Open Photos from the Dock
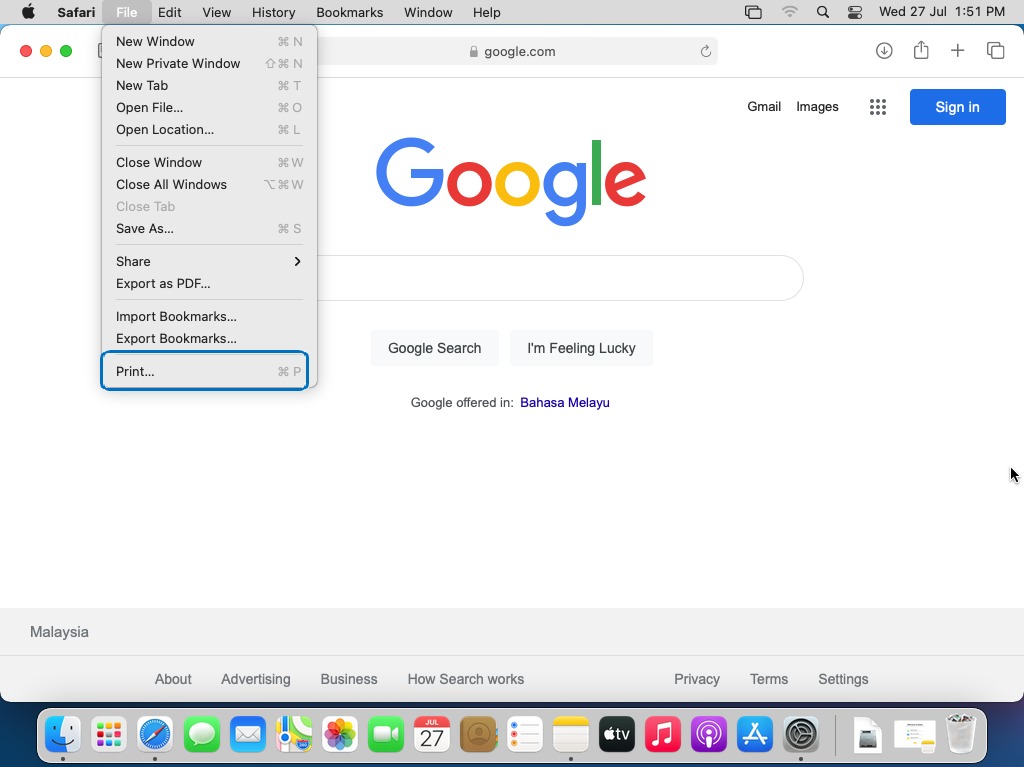The height and width of the screenshot is (767, 1024). pyautogui.click(x=340, y=735)
